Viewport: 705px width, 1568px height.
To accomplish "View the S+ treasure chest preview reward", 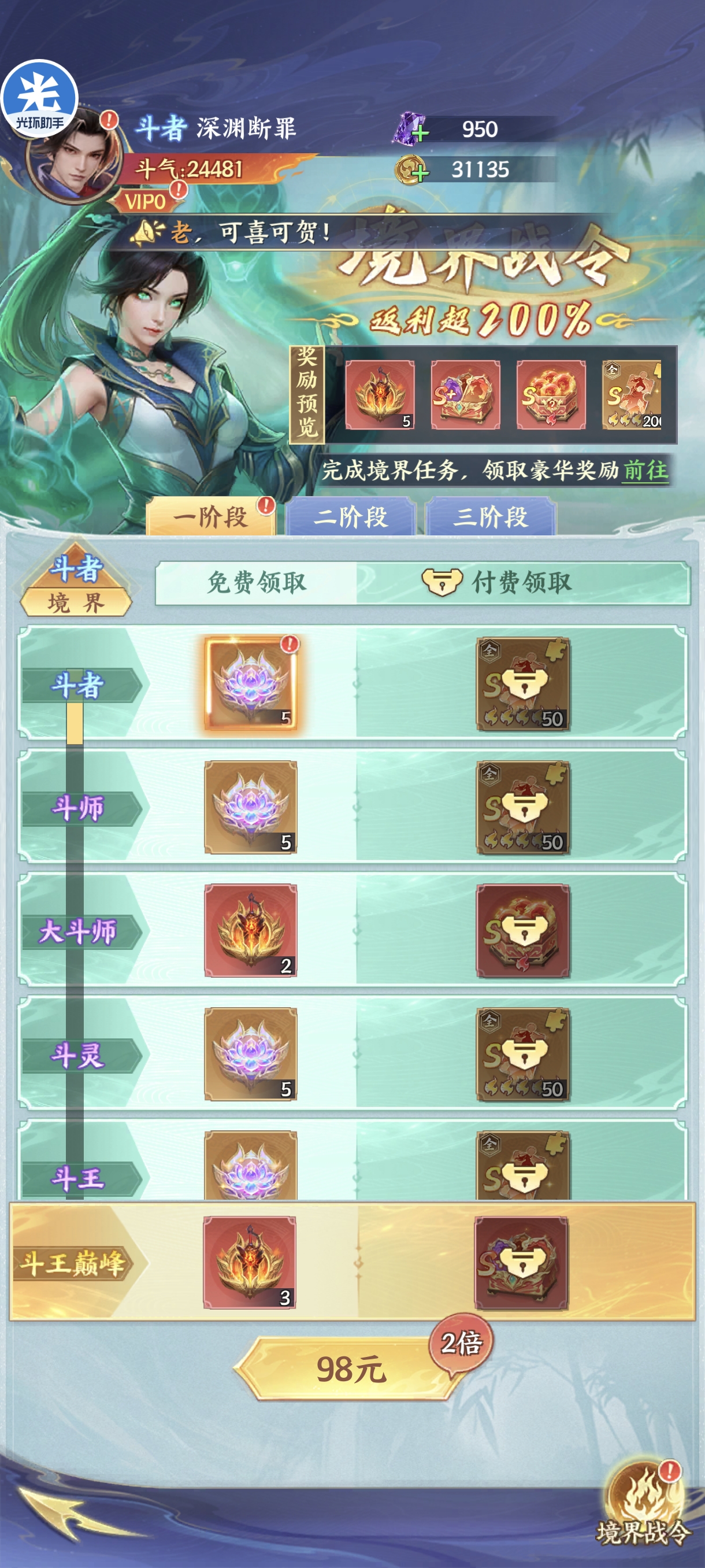I will point(465,394).
